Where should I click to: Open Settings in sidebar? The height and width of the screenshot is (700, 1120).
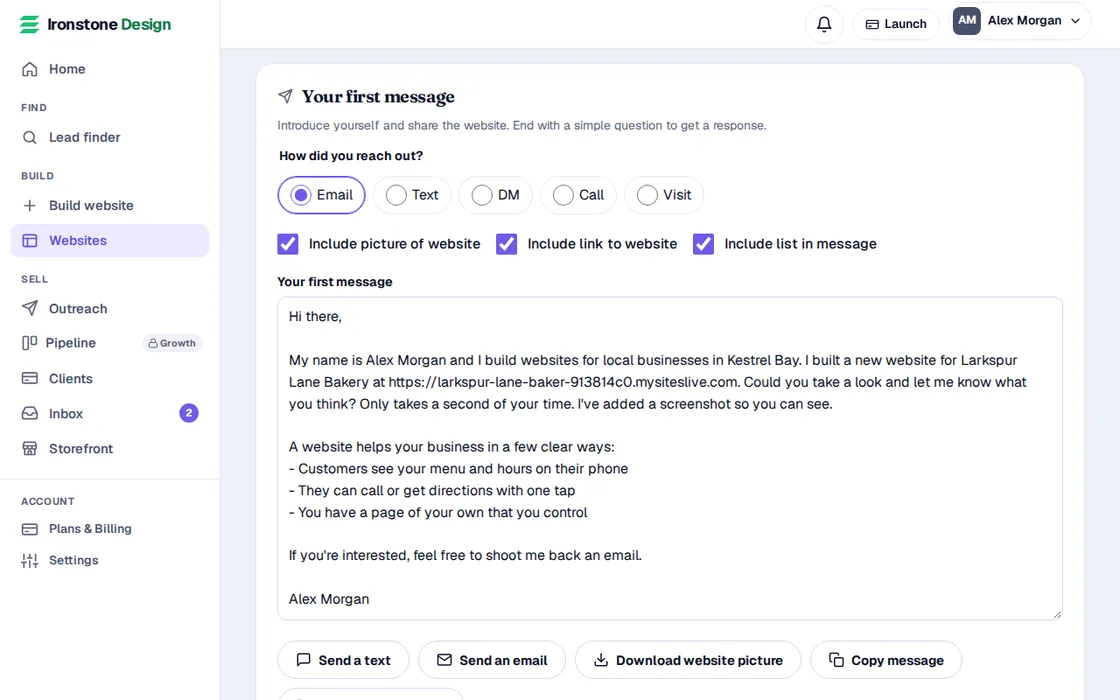(110, 561)
